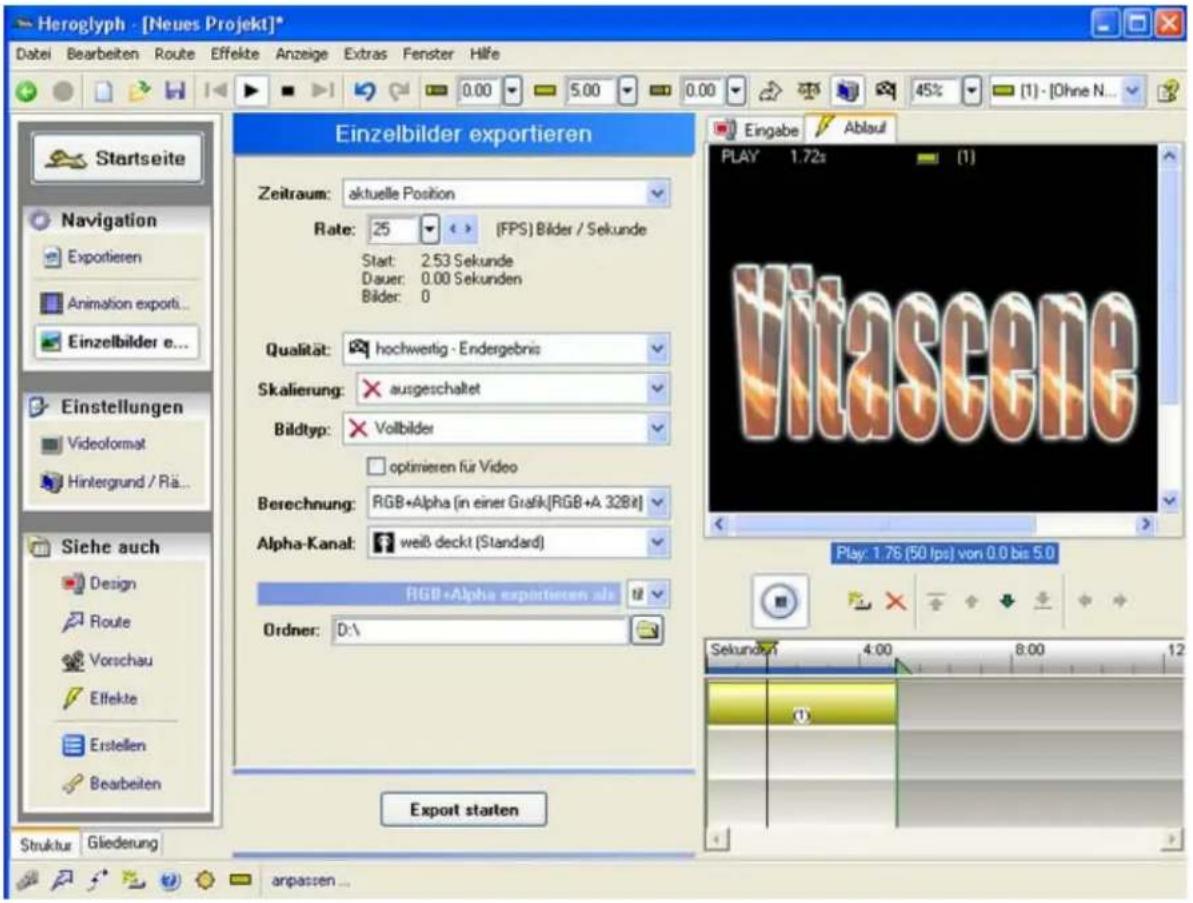
Task: Click the Export starten button
Action: pyautogui.click(x=463, y=810)
